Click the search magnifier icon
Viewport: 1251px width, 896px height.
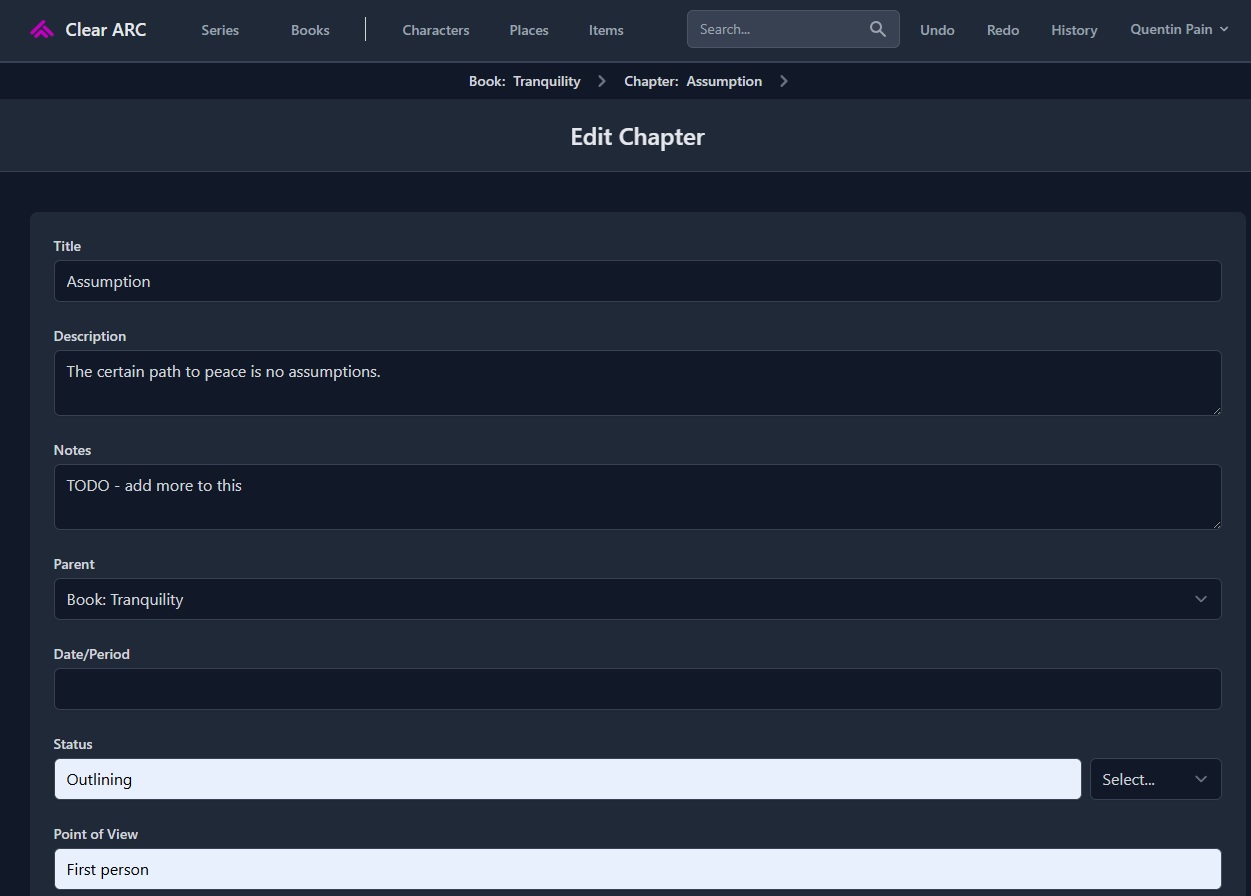coord(878,30)
